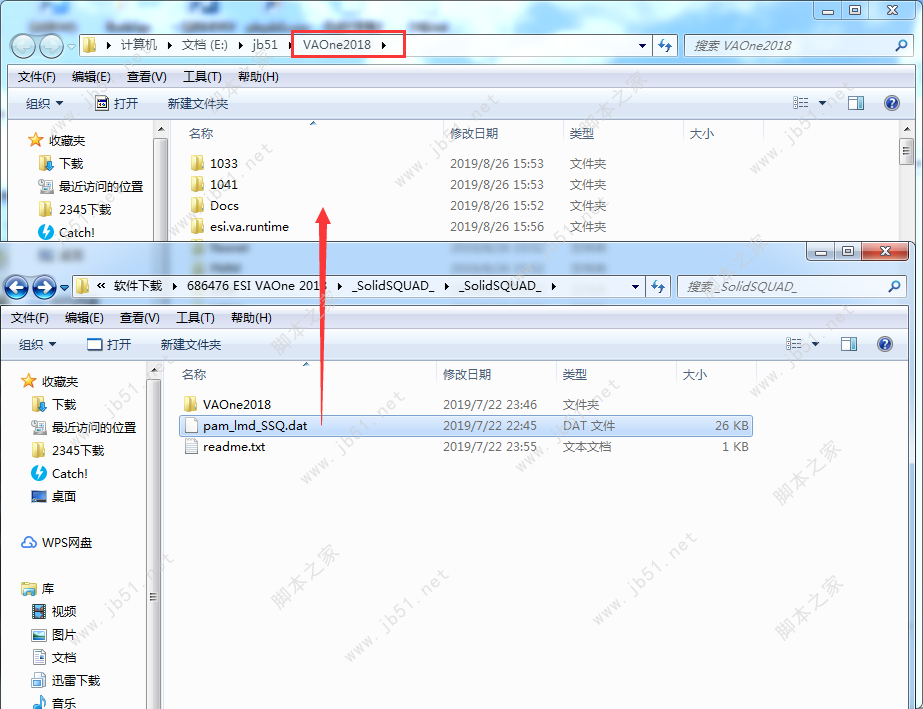Open 视频 library in front sidebar
The height and width of the screenshot is (709, 923).
tap(53, 611)
